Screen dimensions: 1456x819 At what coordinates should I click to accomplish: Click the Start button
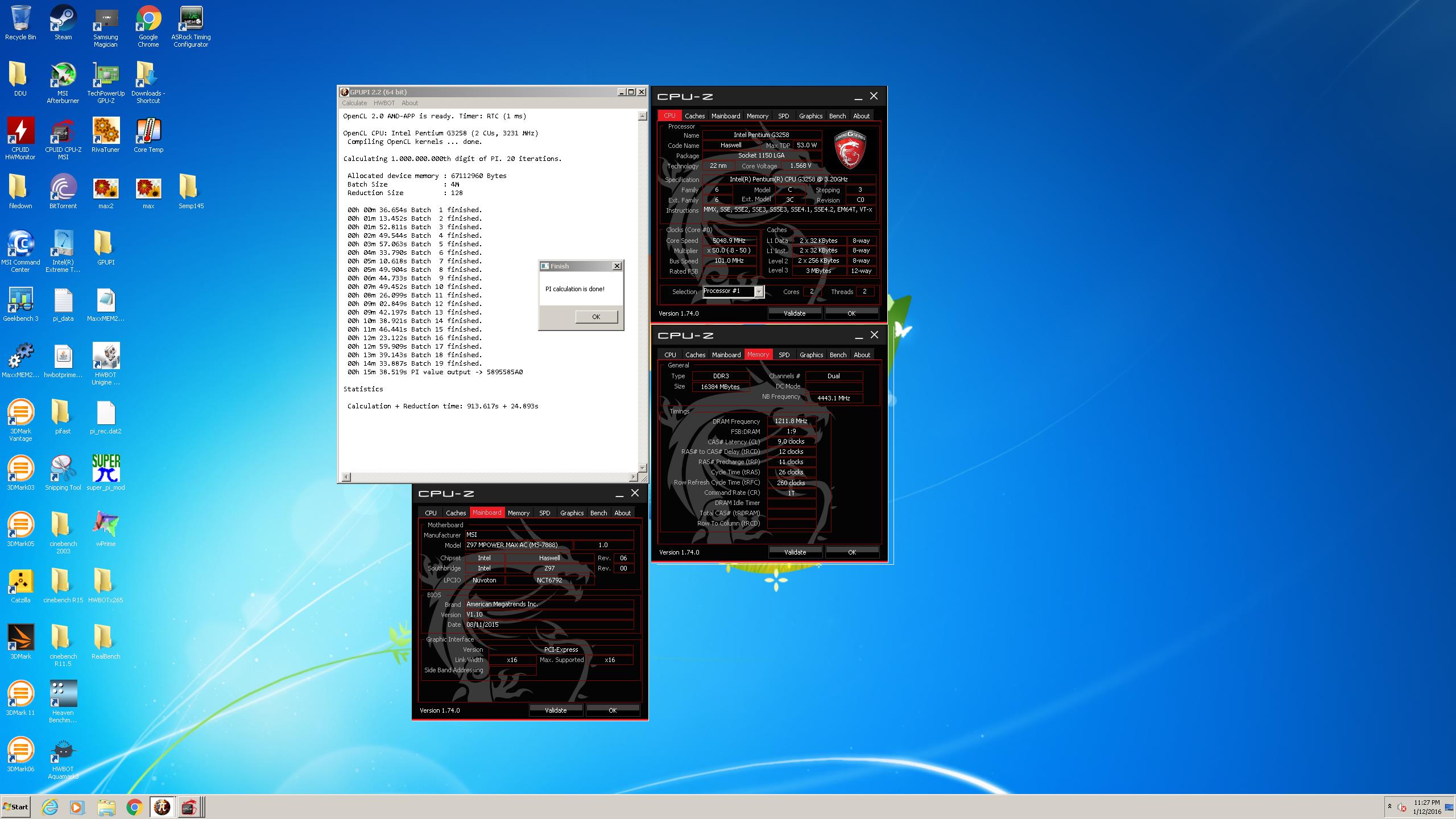pos(16,807)
